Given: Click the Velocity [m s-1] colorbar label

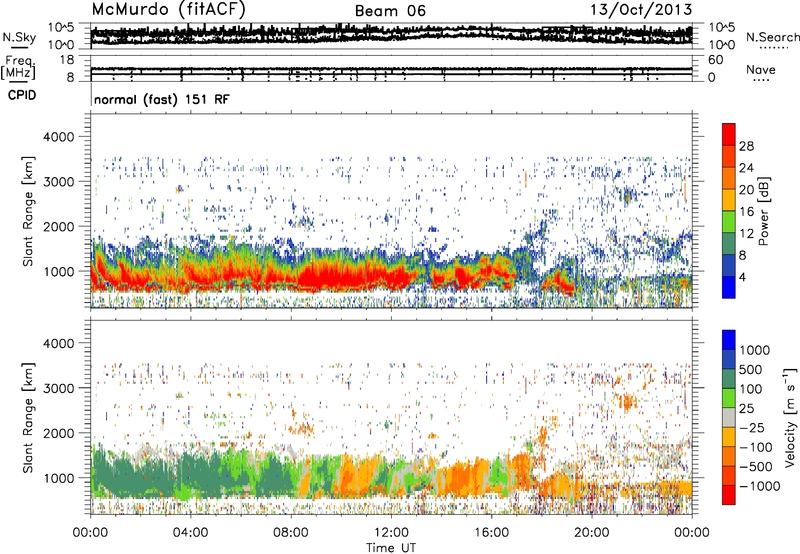Looking at the screenshot, I should tap(790, 417).
